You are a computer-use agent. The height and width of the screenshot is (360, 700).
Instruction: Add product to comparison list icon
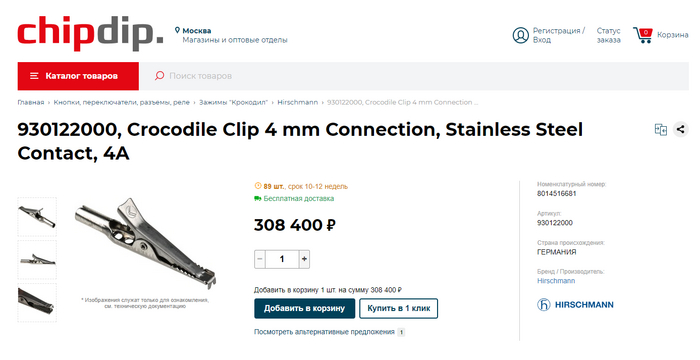pos(661,130)
